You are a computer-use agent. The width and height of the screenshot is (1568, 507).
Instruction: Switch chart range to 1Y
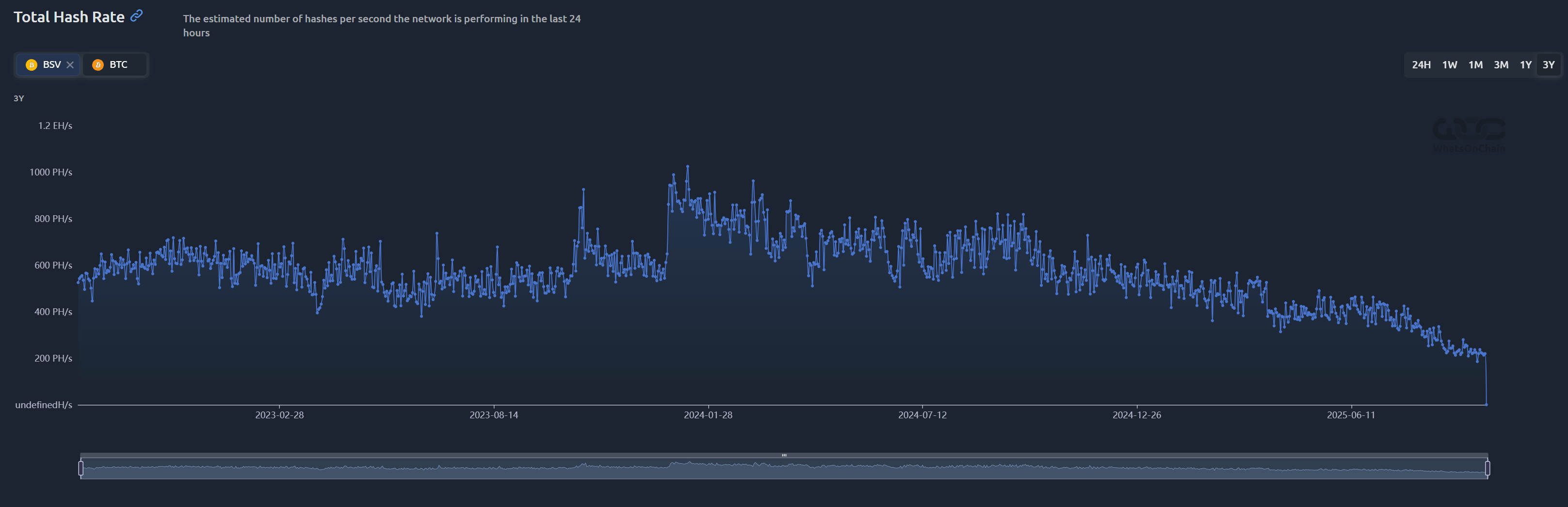[x=1525, y=64]
